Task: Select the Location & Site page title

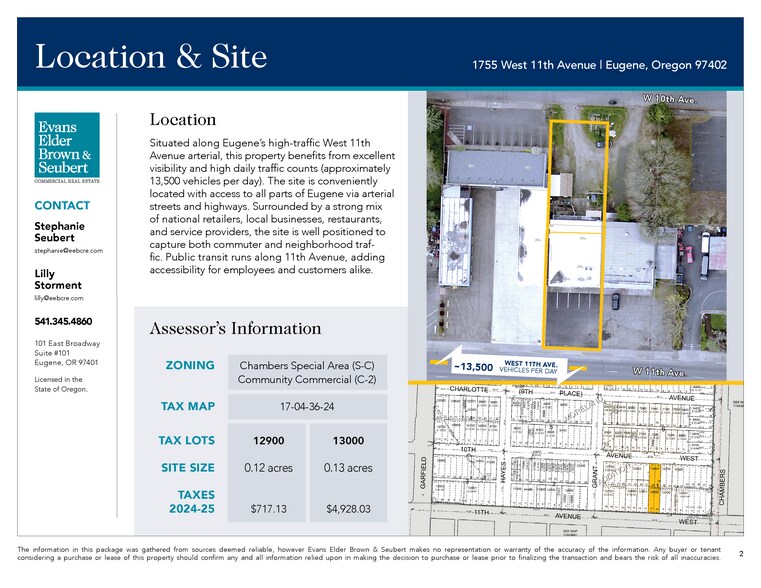Action: 151,56
